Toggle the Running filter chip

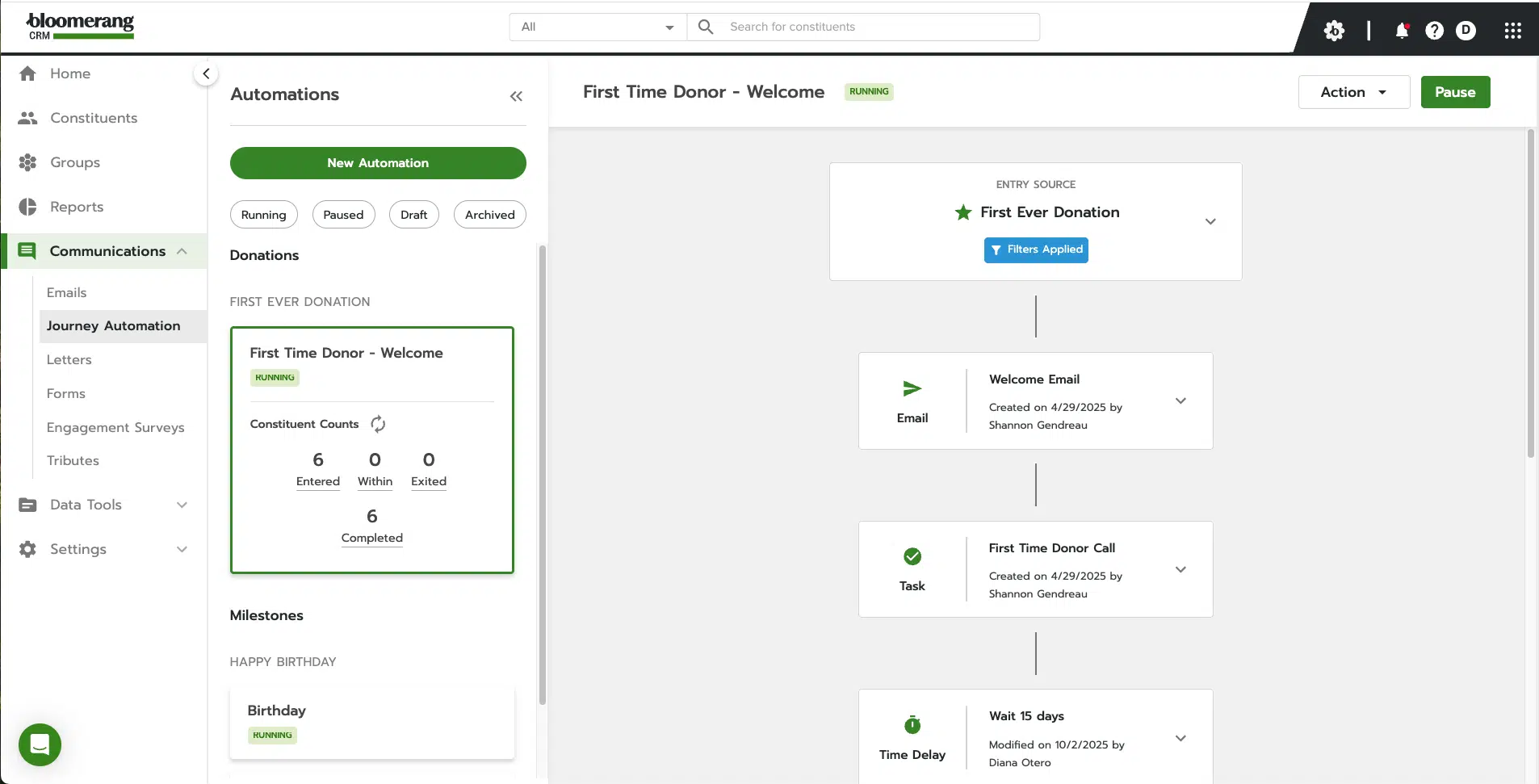[x=263, y=214]
